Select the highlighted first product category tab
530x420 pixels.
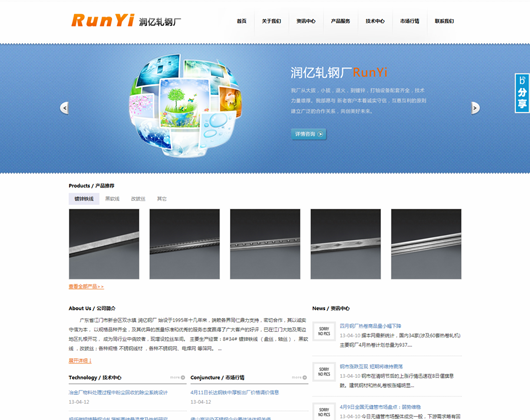coord(84,199)
